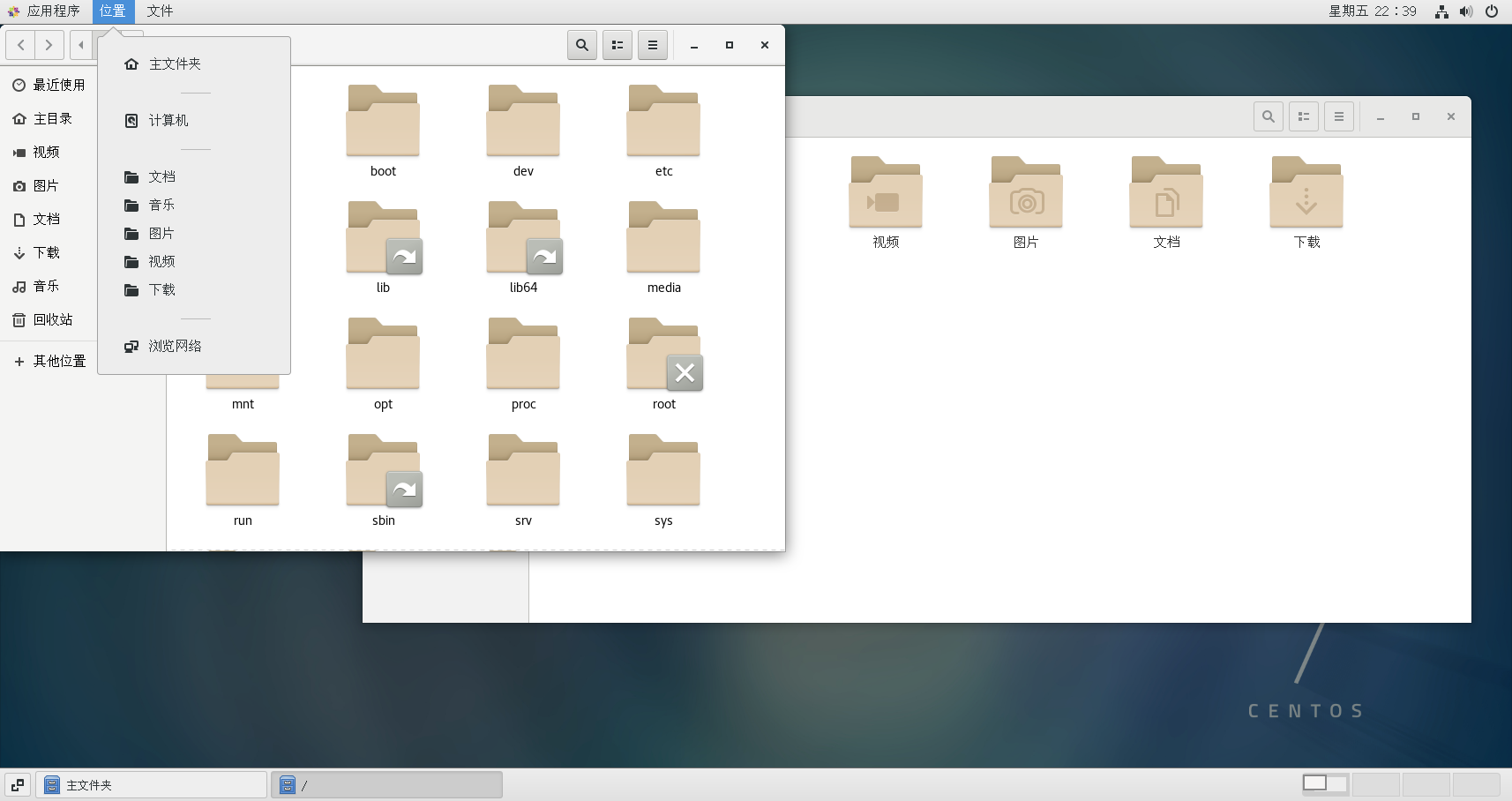Choose 视频 from the 位置 menu
The image size is (1512, 801).
pos(194,261)
